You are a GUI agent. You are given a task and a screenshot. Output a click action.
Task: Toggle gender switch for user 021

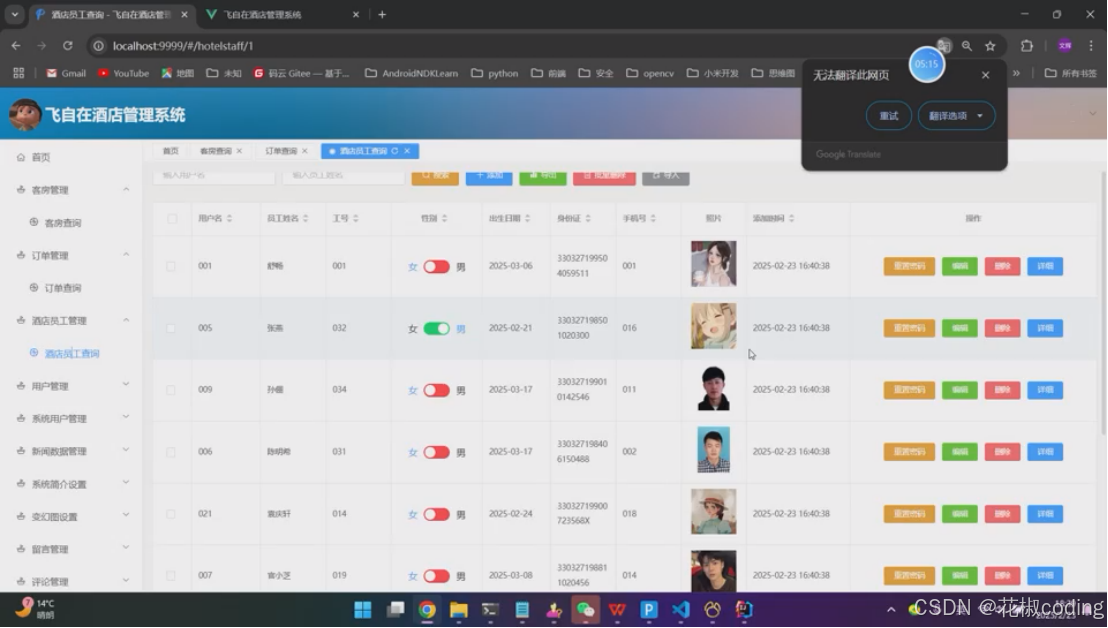coord(437,514)
